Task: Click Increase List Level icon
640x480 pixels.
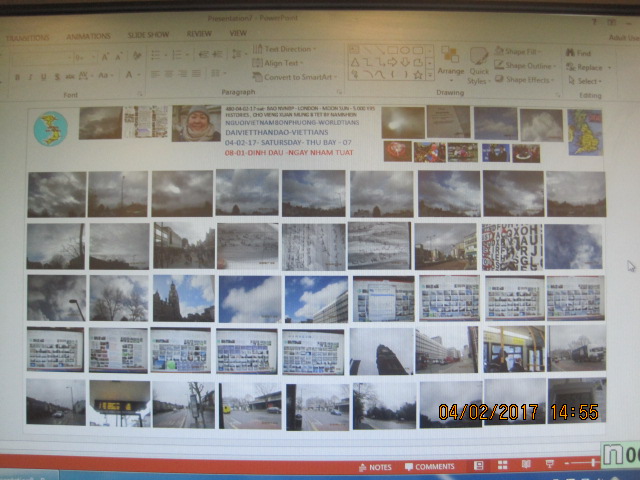Action: [217, 54]
